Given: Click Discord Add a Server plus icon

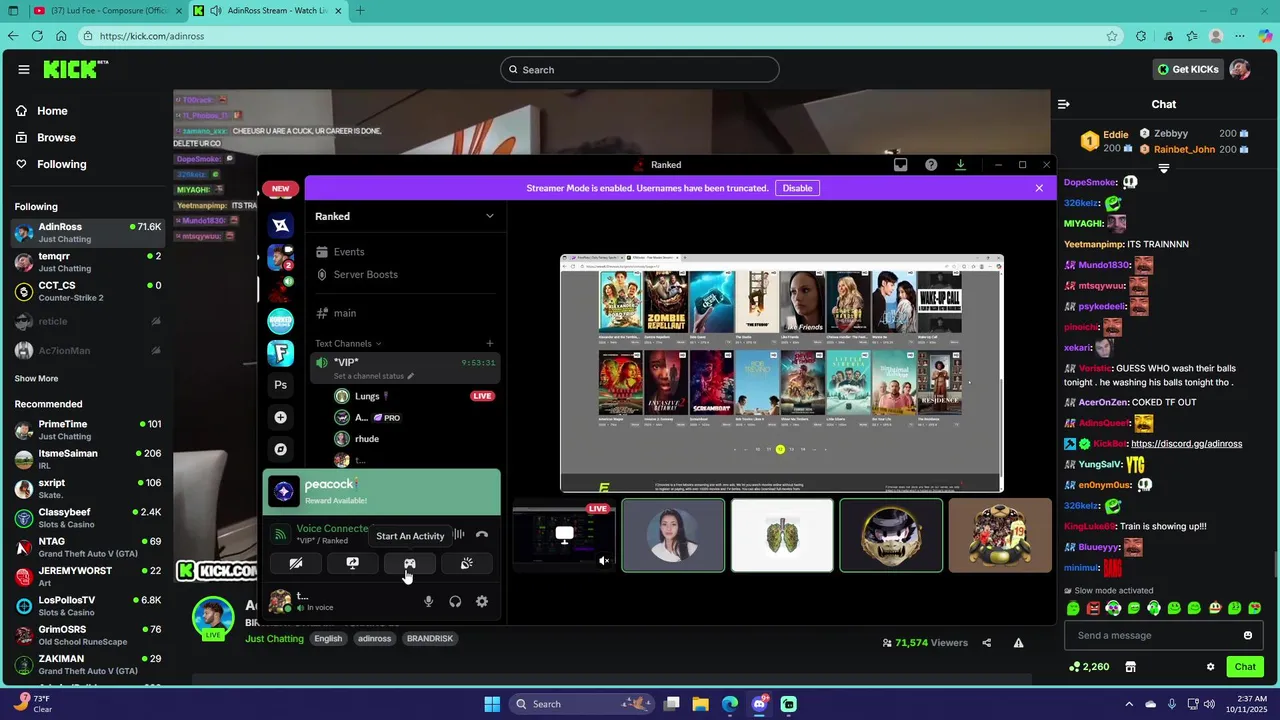Looking at the screenshot, I should point(281,417).
